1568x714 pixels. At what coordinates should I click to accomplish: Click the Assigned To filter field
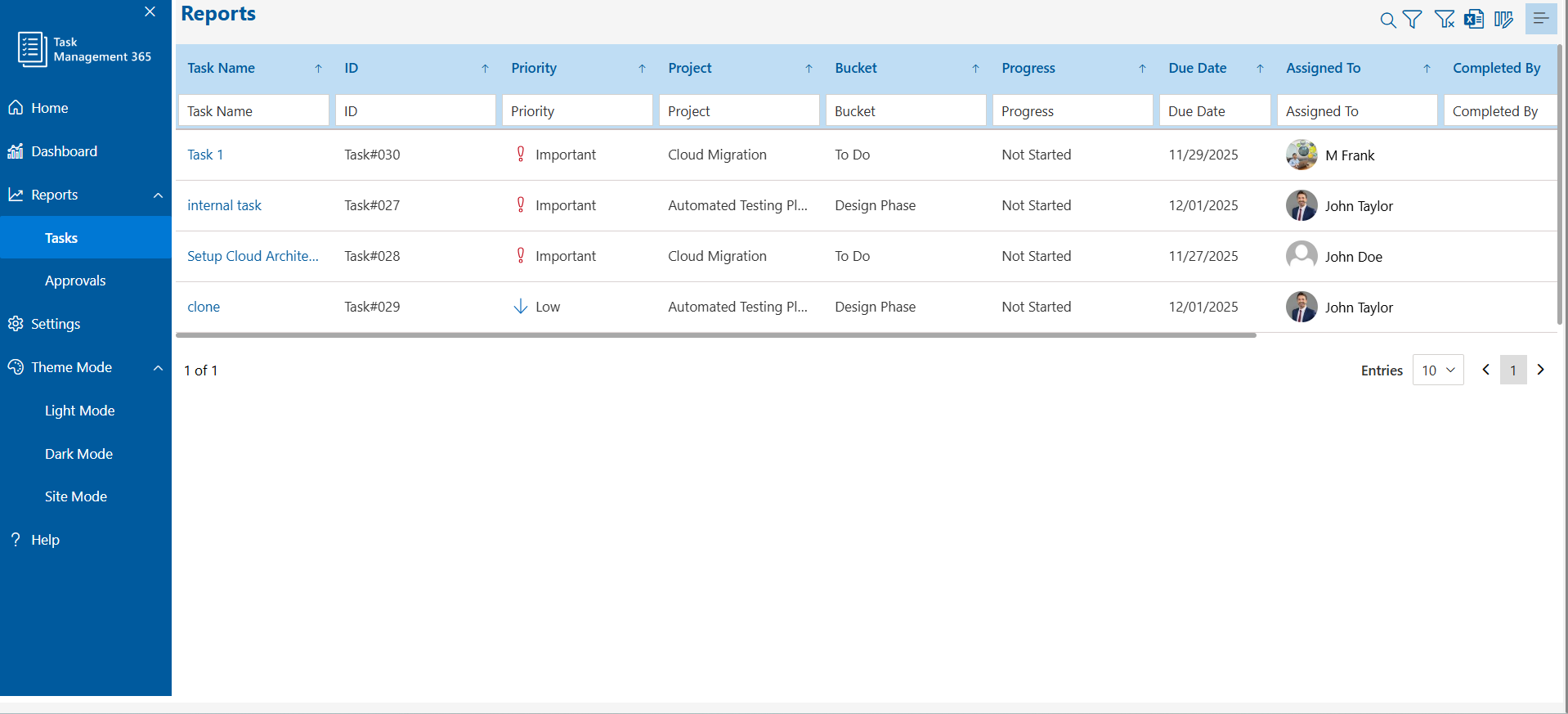coord(1357,110)
